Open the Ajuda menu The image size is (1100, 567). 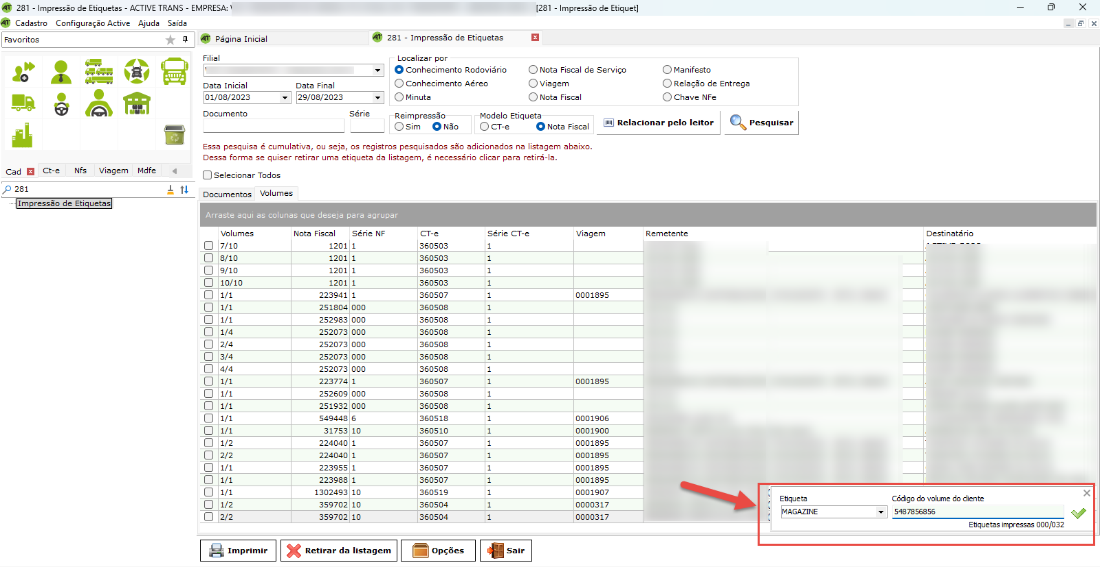coord(149,23)
